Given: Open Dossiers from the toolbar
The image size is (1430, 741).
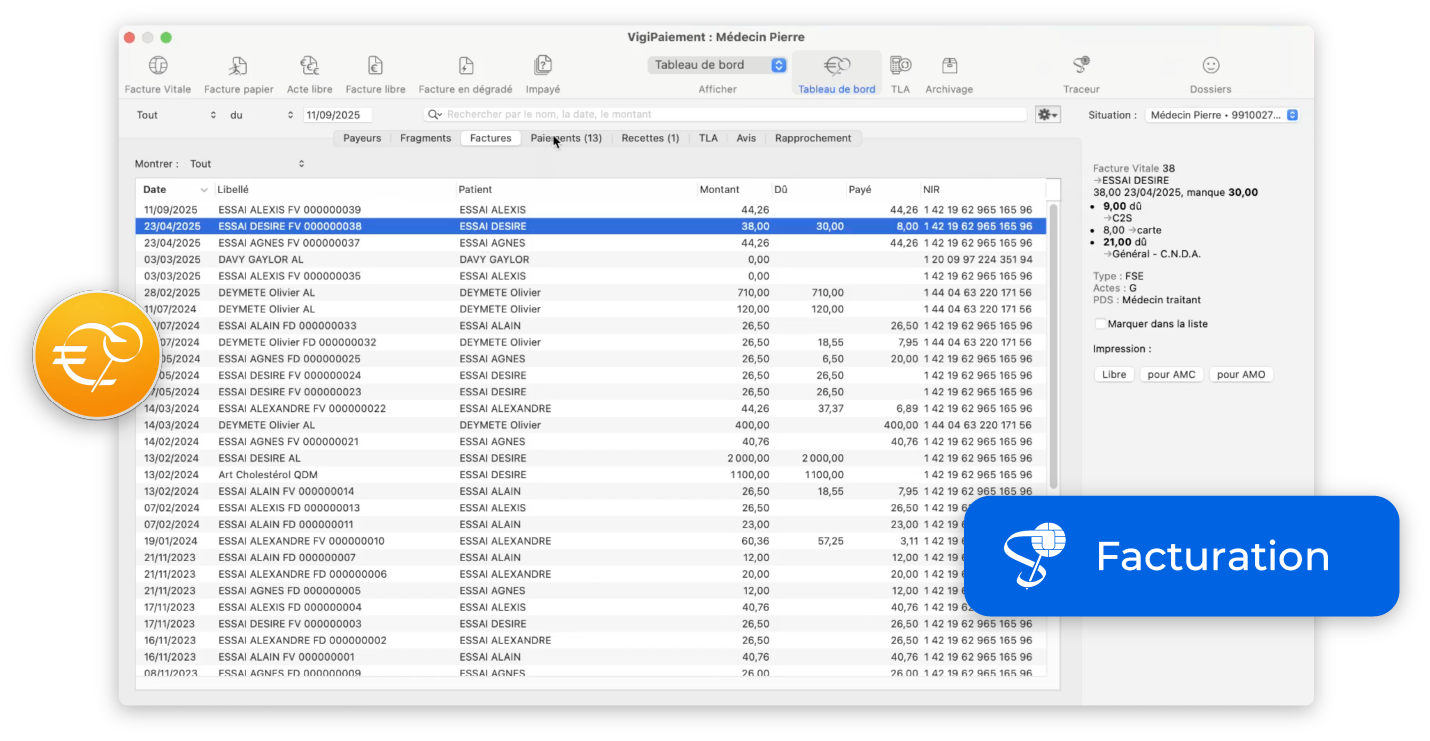Looking at the screenshot, I should coord(1210,67).
